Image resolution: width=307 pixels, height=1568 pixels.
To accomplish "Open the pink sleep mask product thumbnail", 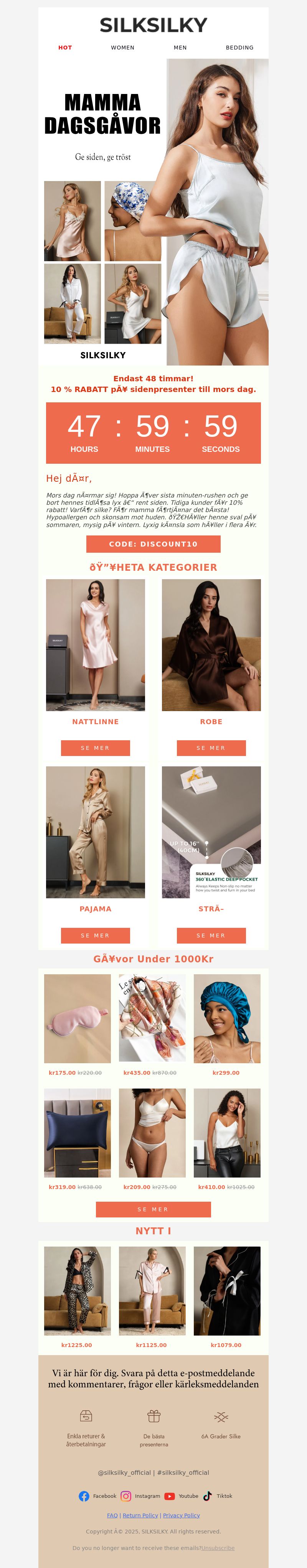I will click(78, 1018).
